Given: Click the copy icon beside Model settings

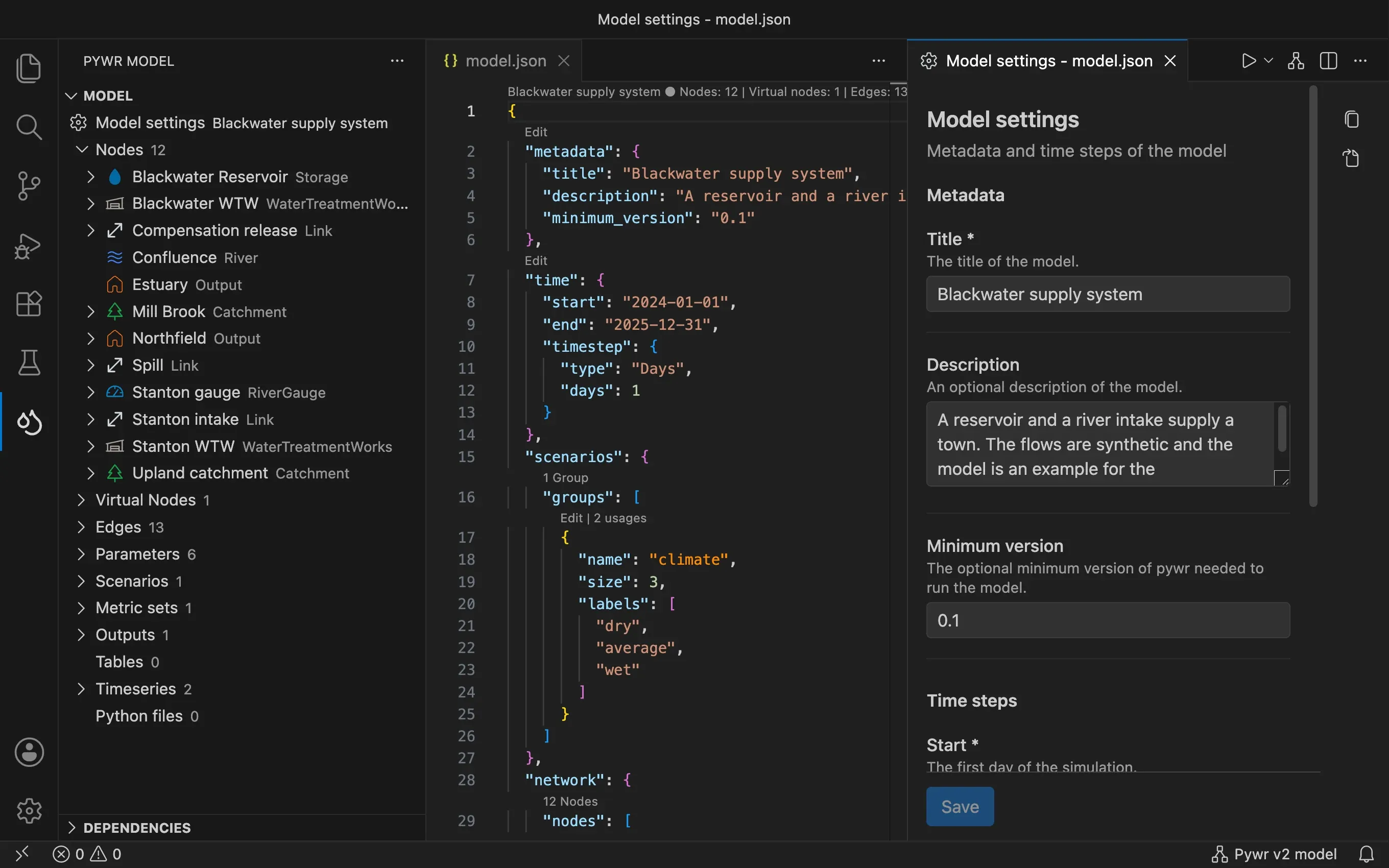Looking at the screenshot, I should click(x=1352, y=119).
